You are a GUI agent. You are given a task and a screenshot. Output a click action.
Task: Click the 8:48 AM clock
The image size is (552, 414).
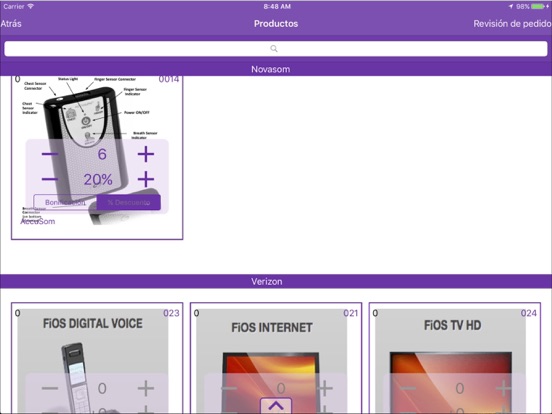tap(277, 6)
